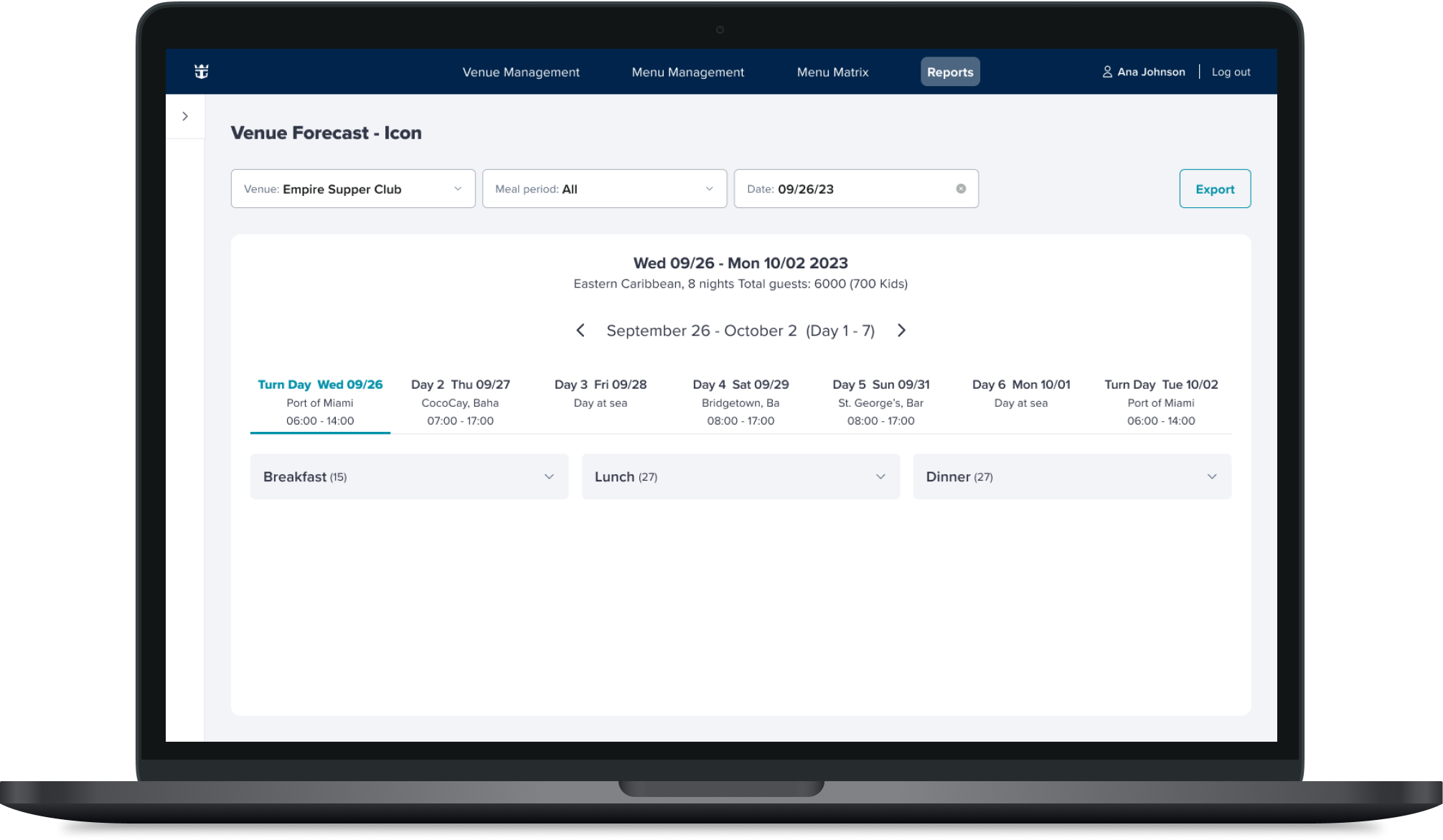Click the Date input field

pos(847,189)
